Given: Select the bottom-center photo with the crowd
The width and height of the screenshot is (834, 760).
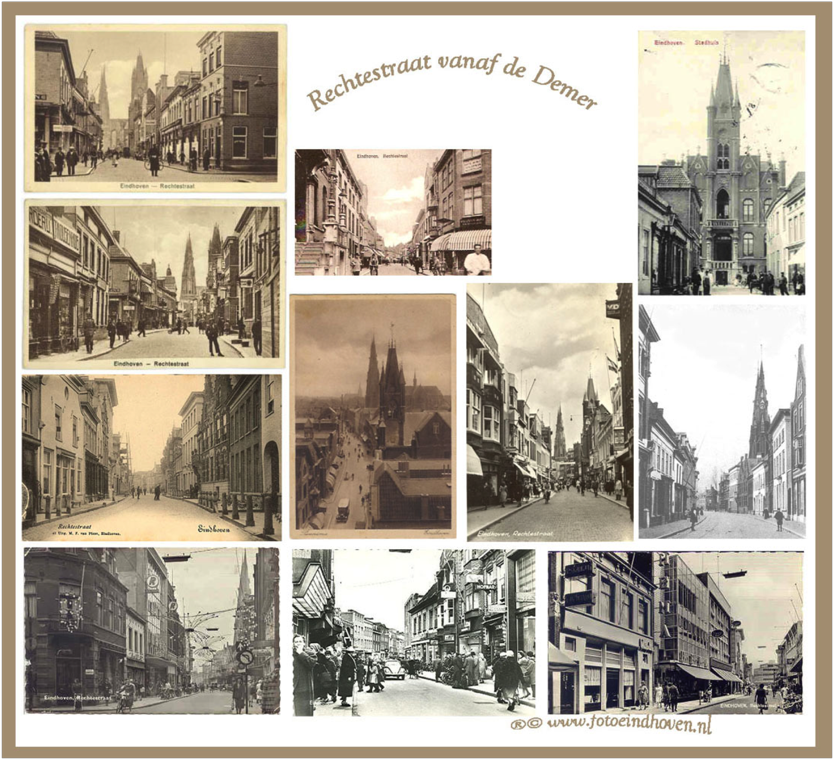Looking at the screenshot, I should (413, 632).
